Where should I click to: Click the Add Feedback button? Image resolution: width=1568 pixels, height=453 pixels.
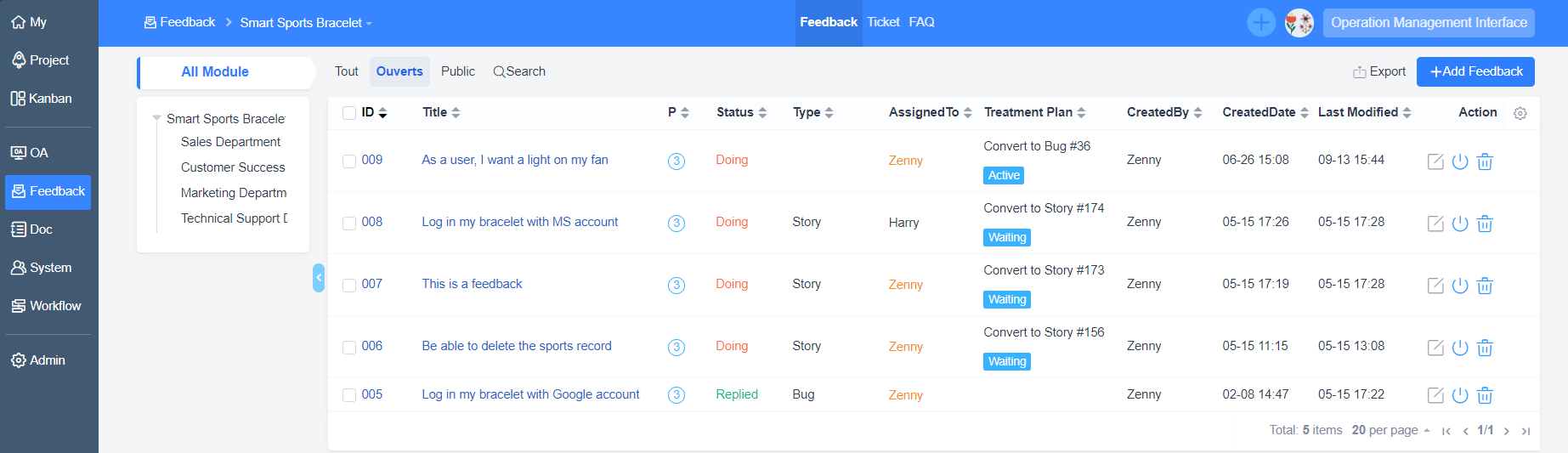tap(1475, 71)
